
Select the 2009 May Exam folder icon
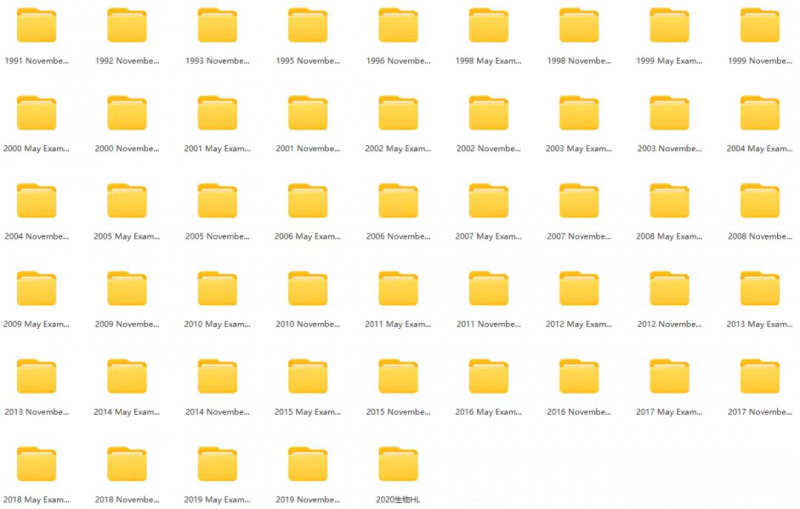[x=36, y=288]
